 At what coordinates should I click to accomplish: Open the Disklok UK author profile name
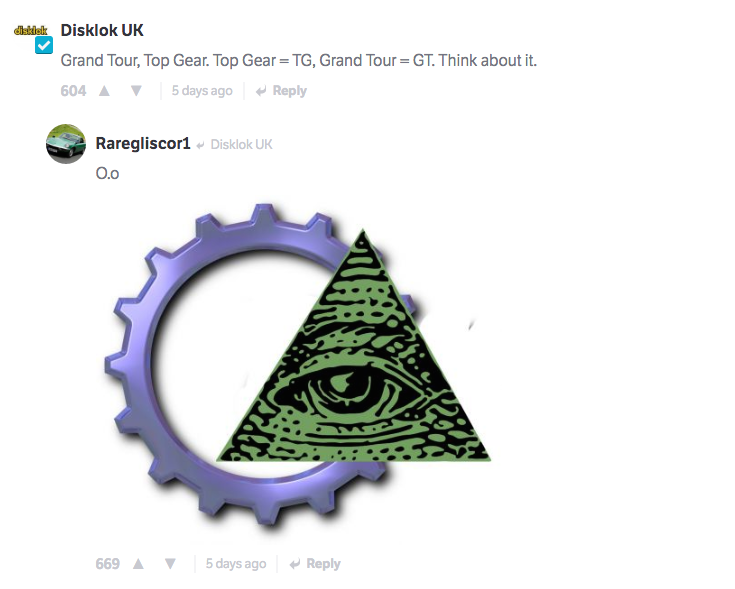[102, 30]
